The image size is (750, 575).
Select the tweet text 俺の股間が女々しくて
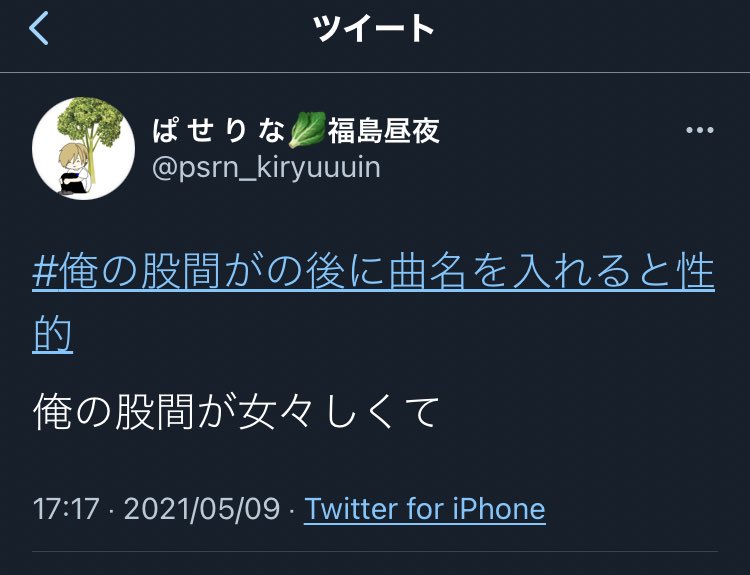(x=236, y=411)
